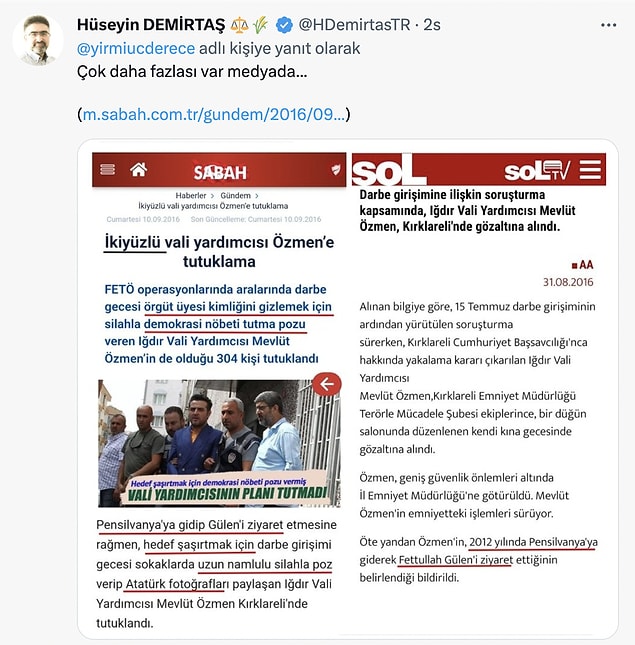
Task: Open Hüseyin Demirtaş profile avatar
Action: coord(37,40)
